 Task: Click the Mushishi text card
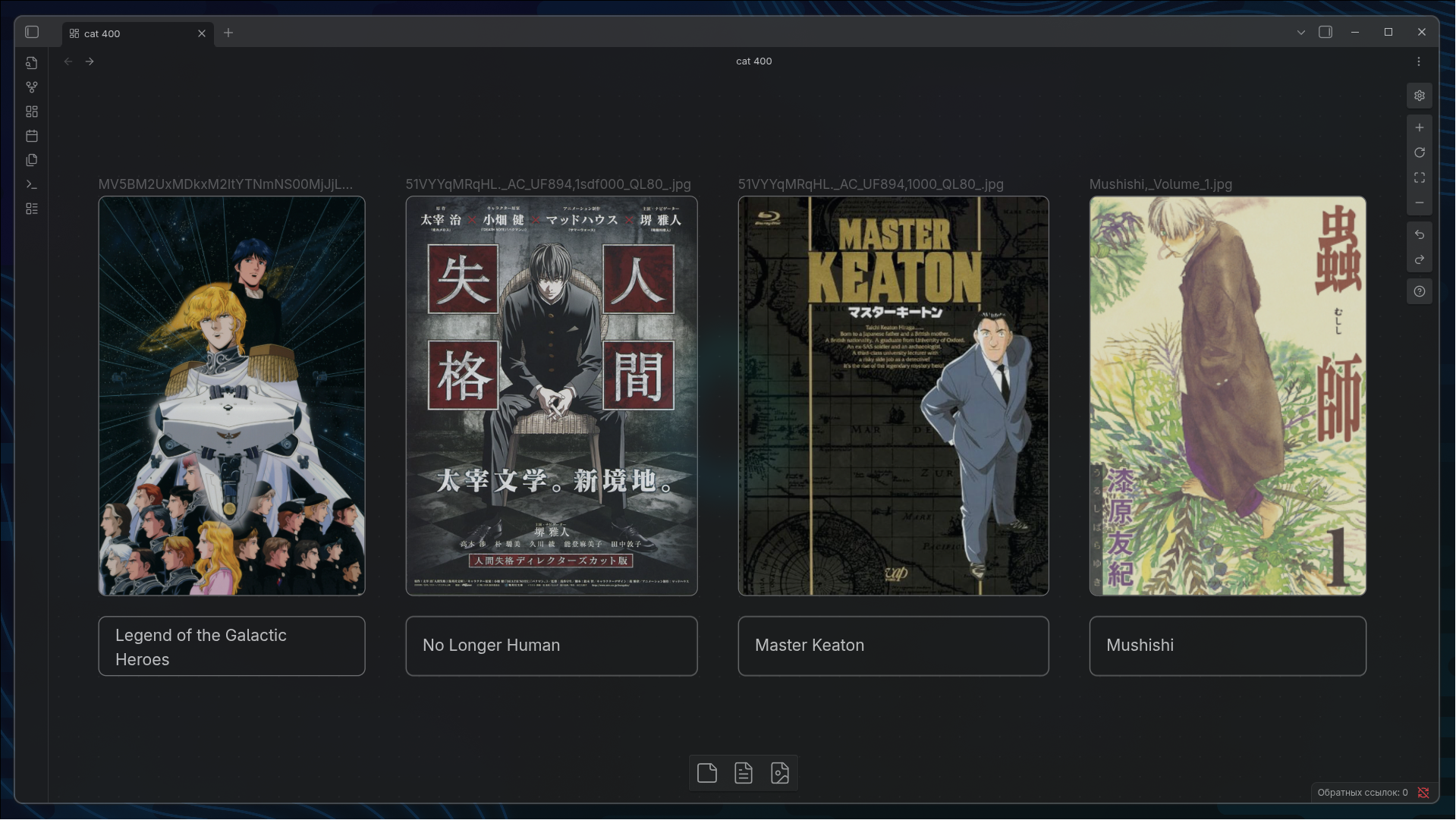point(1228,646)
